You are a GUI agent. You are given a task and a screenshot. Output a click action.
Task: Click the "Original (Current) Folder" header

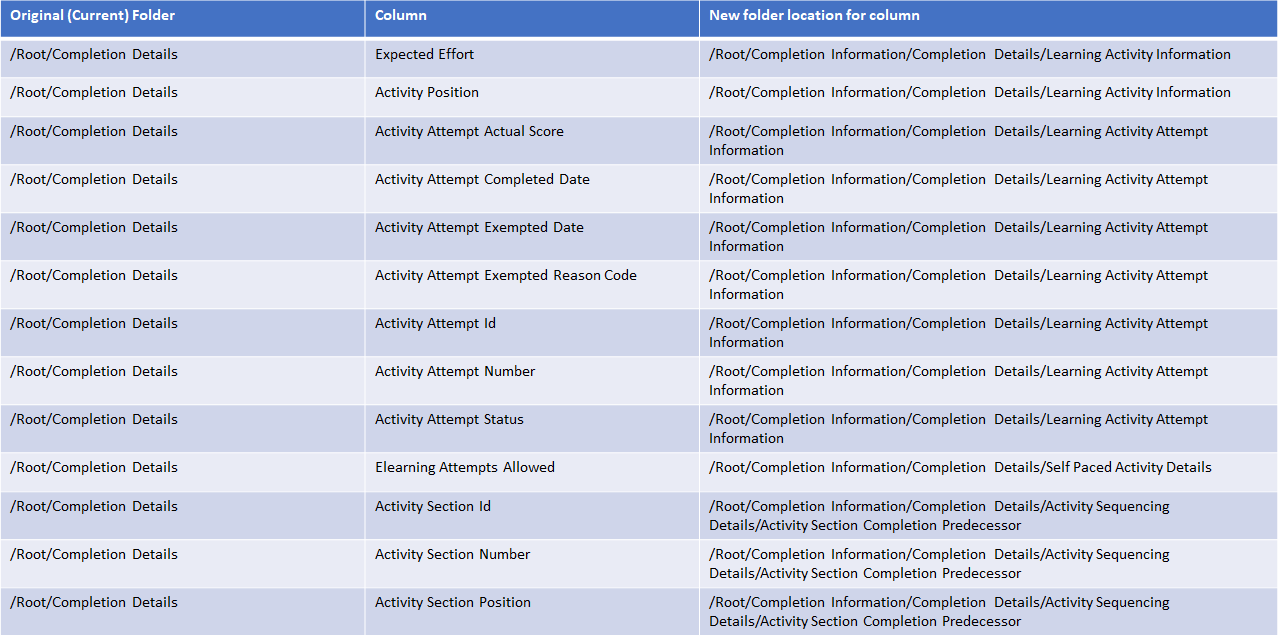pos(93,16)
